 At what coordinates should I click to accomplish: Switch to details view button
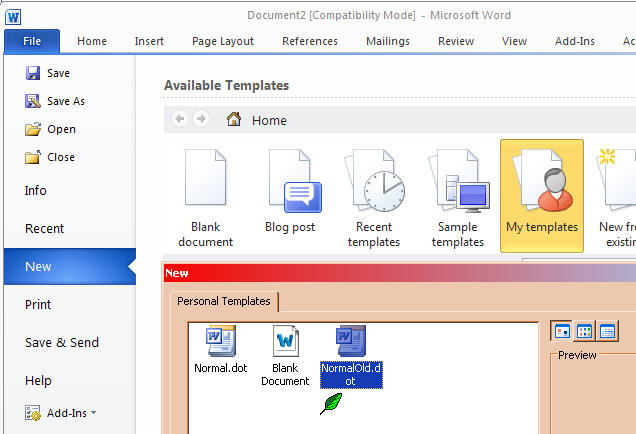[x=607, y=331]
